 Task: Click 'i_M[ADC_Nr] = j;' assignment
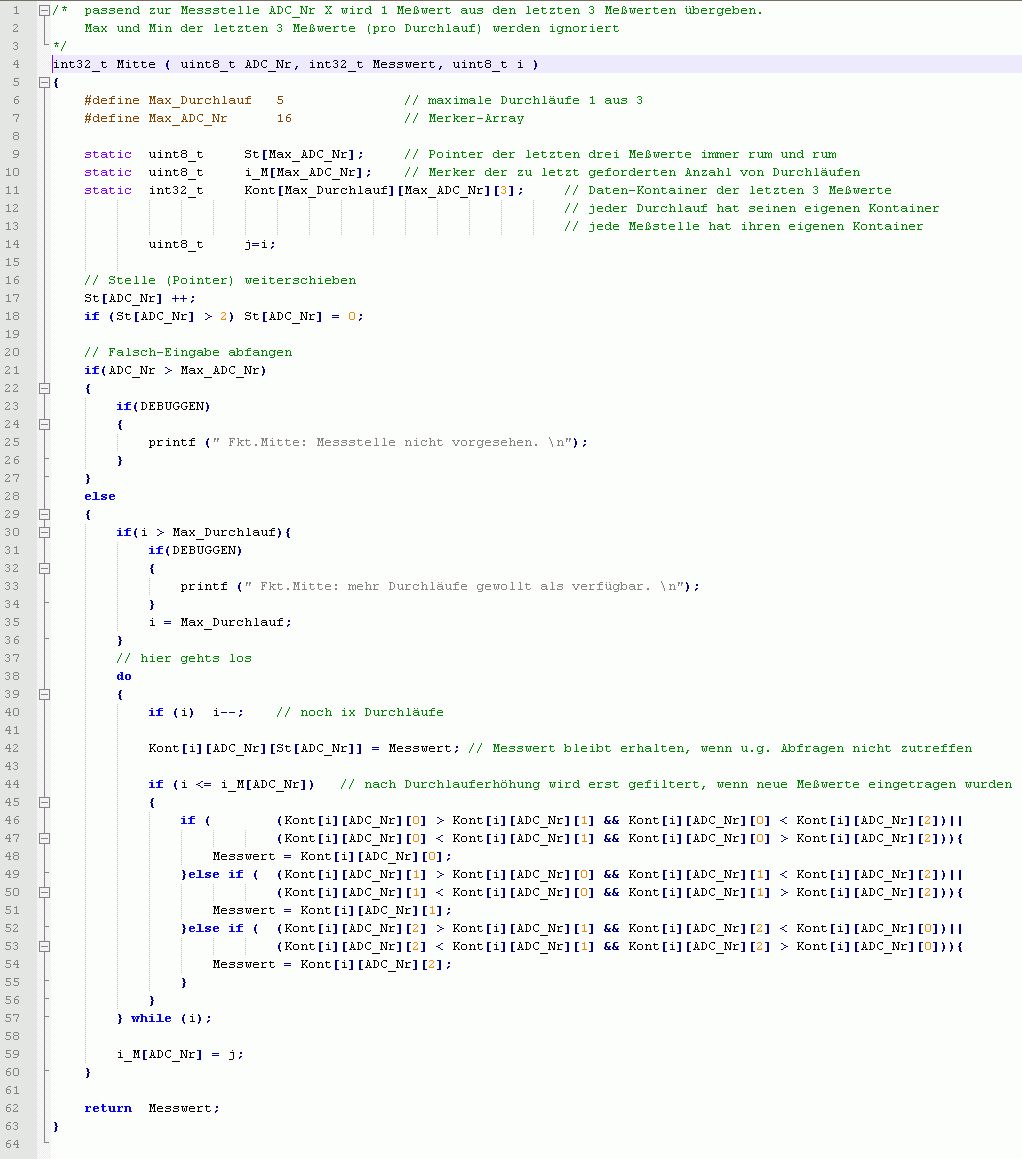click(x=180, y=1054)
